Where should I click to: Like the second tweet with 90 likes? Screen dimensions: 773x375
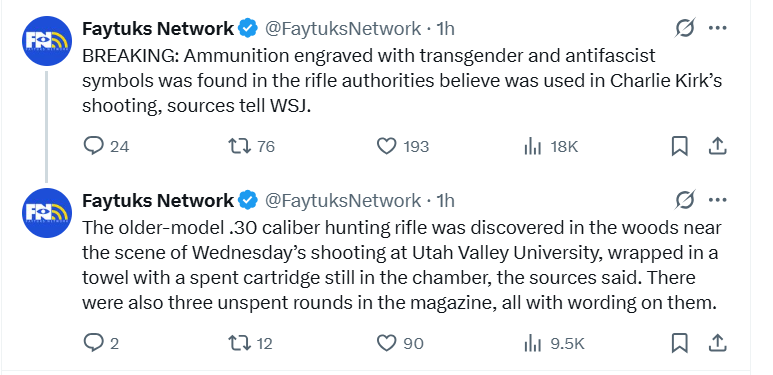click(x=386, y=343)
